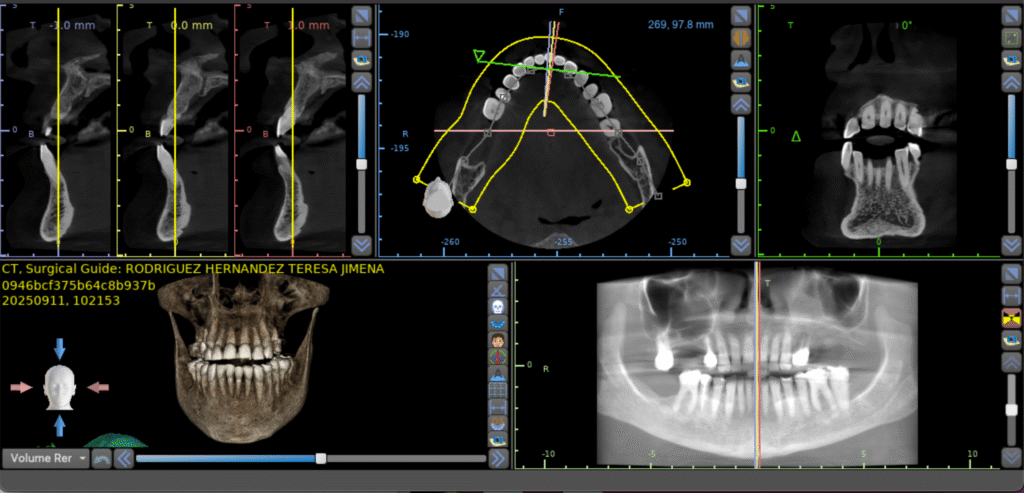Click the measure distance icon in cross-section toolbar
Viewport: 1024px width, 493px height.
(x=362, y=37)
